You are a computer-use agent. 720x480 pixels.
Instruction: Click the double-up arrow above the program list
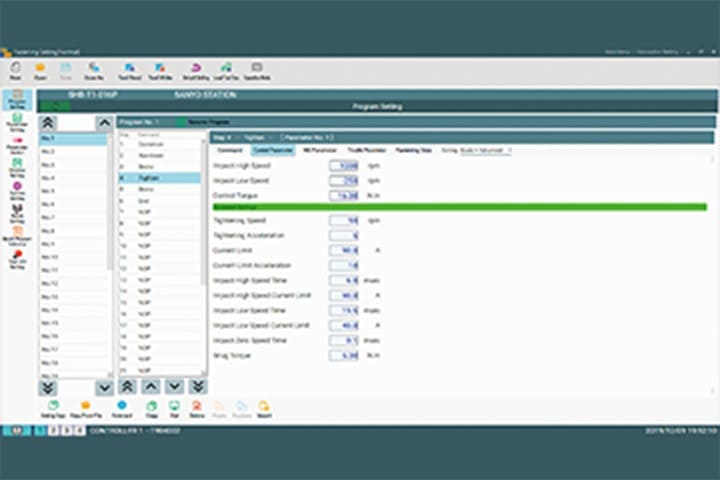coord(48,122)
